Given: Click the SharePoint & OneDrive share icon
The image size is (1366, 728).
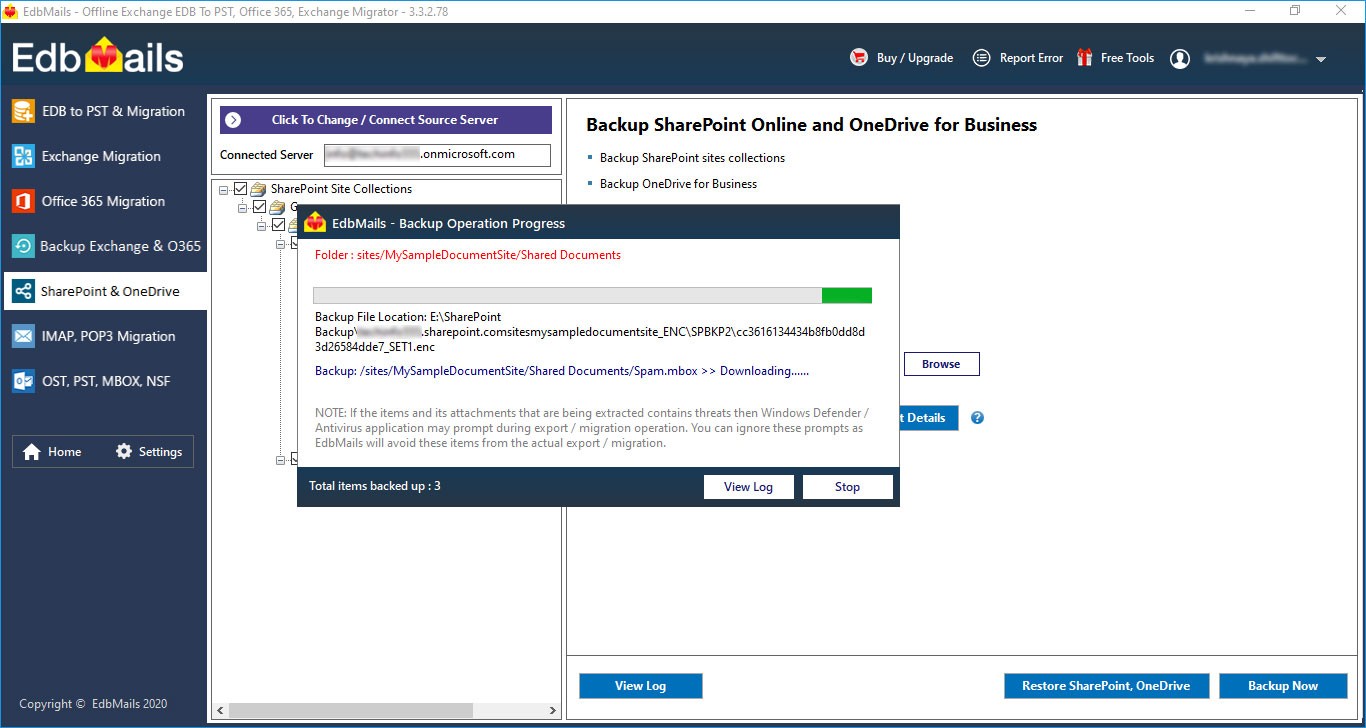Looking at the screenshot, I should click(23, 291).
